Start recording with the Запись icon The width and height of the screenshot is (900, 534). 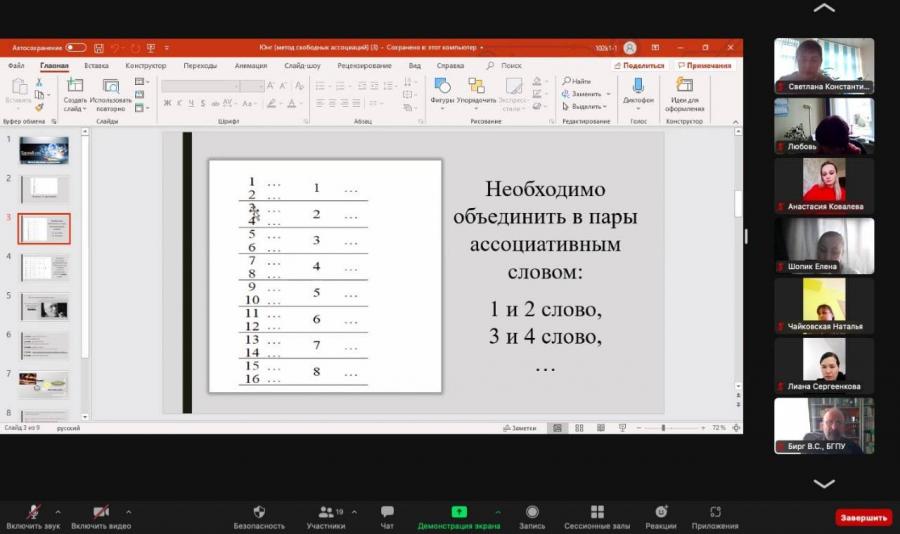532,511
